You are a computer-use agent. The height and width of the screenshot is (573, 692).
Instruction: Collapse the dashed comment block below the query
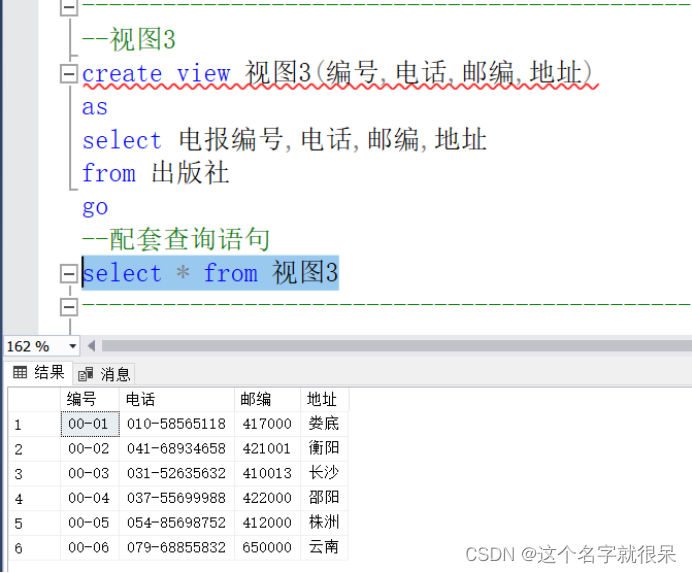tap(68, 307)
